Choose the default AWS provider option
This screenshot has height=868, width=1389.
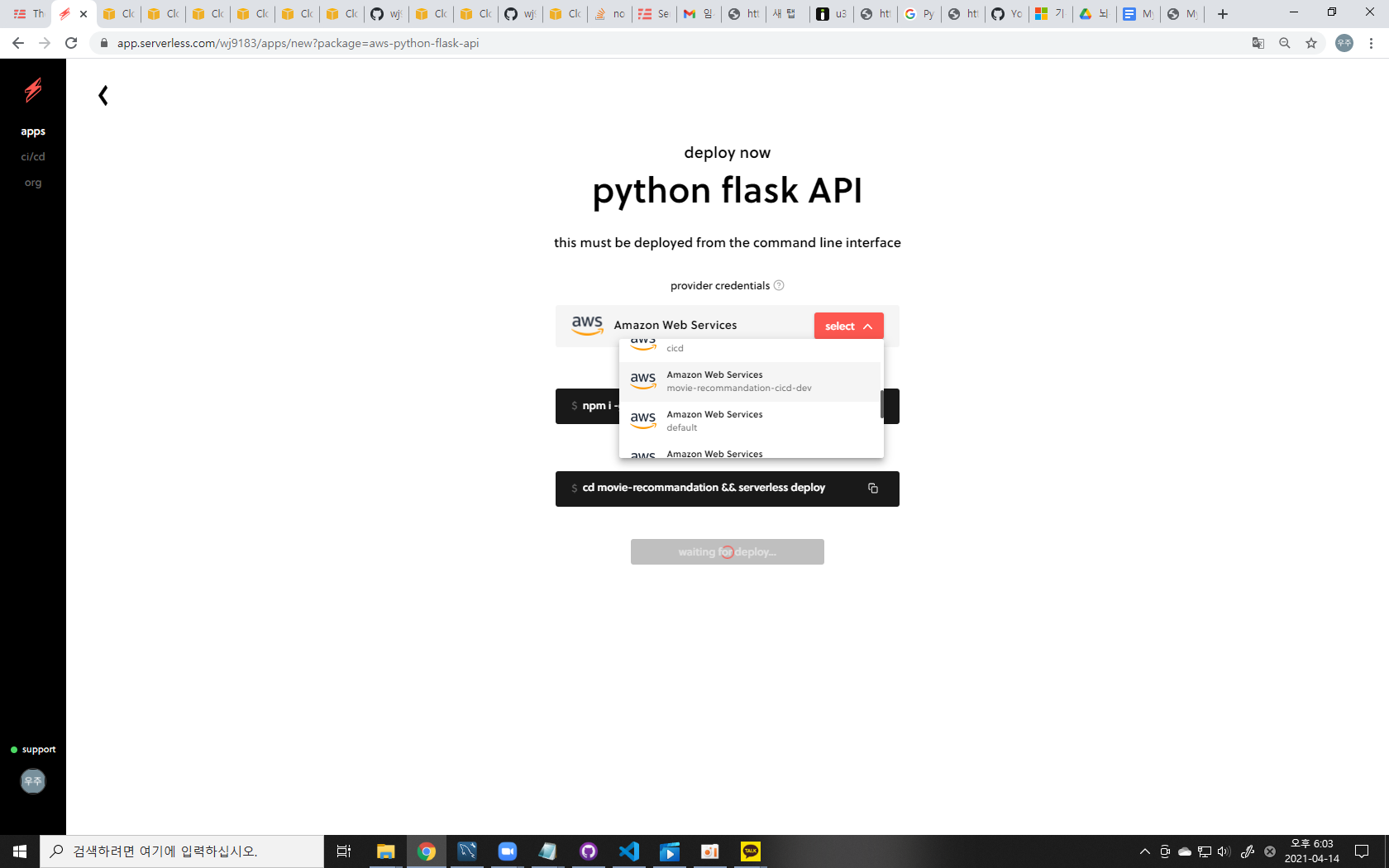[751, 422]
